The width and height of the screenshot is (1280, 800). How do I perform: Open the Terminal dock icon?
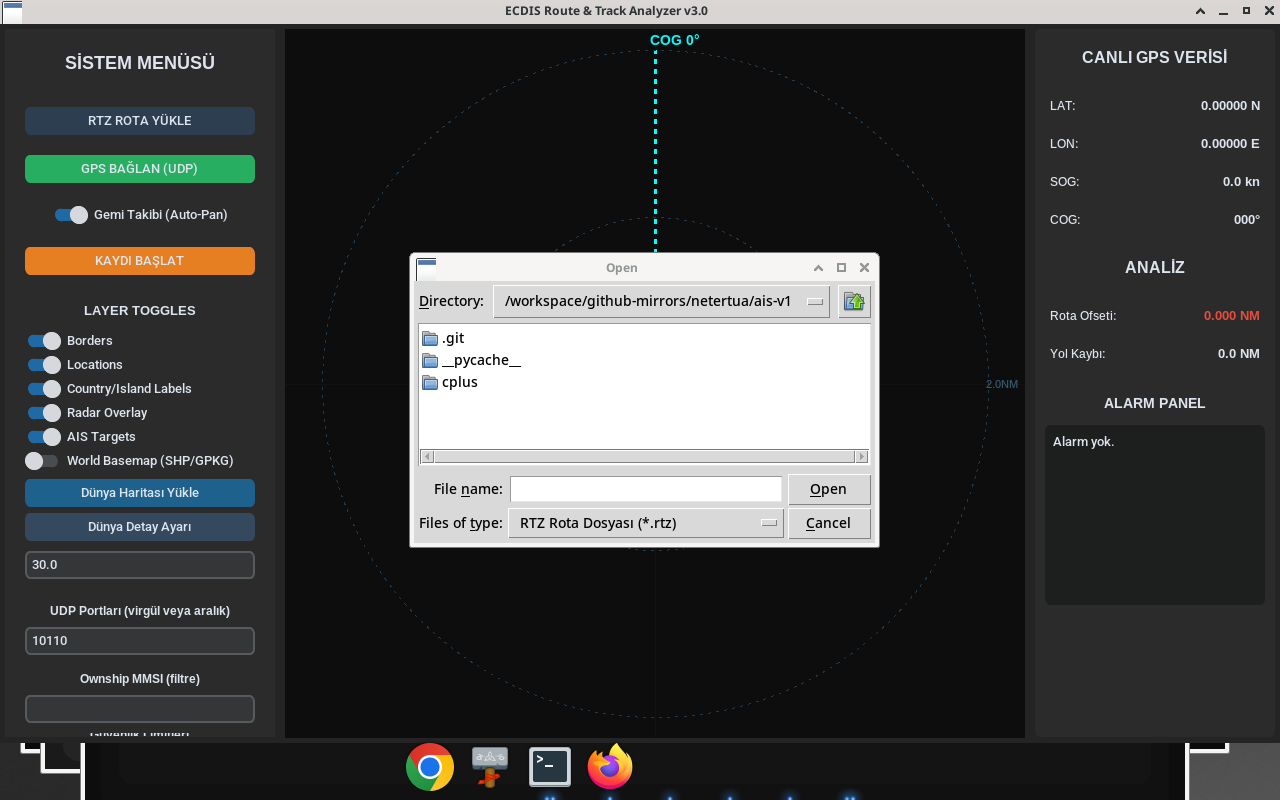550,767
